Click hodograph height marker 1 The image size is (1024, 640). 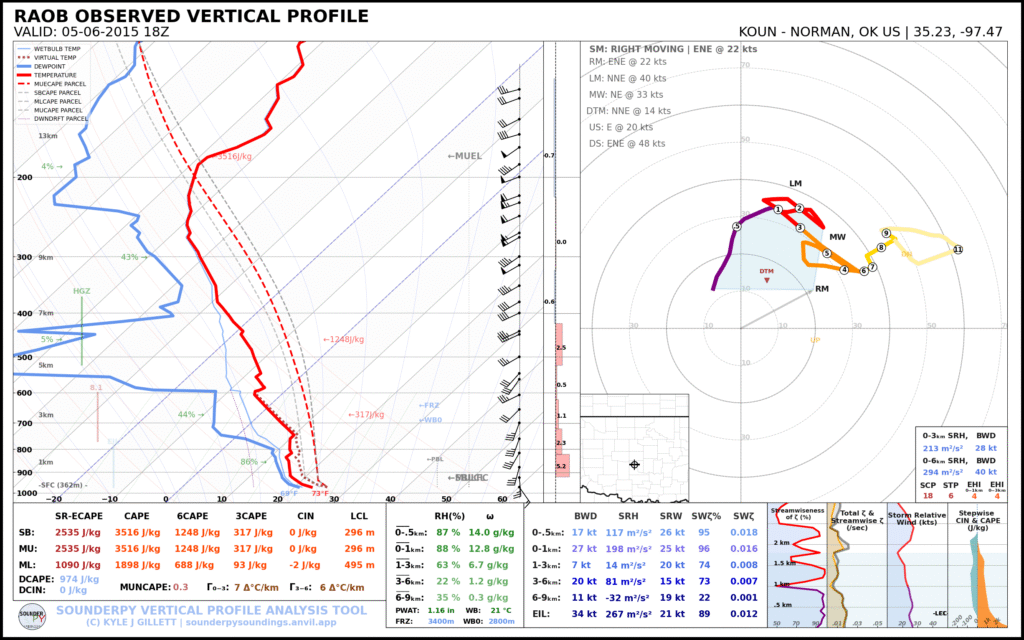coord(777,209)
